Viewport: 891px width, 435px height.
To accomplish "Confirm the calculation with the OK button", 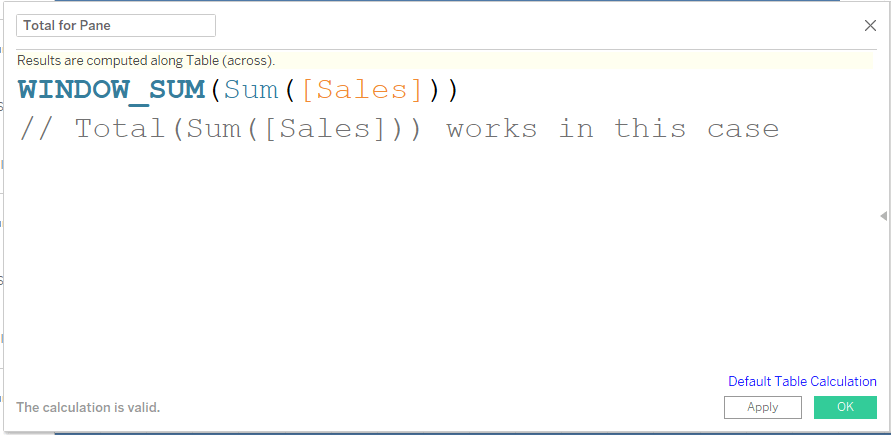I will [x=846, y=407].
